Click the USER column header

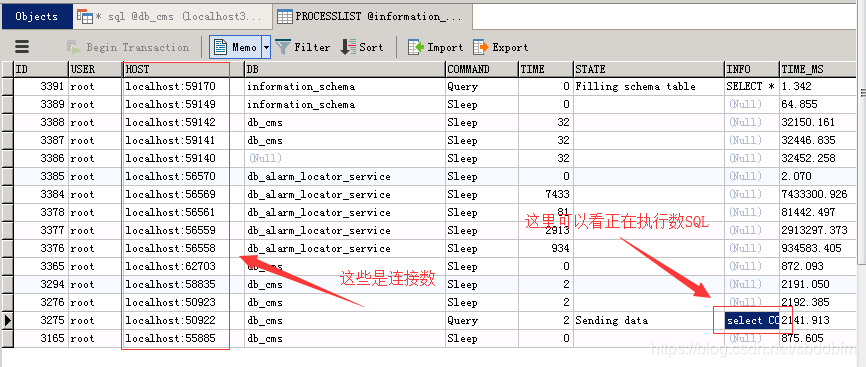[95, 69]
